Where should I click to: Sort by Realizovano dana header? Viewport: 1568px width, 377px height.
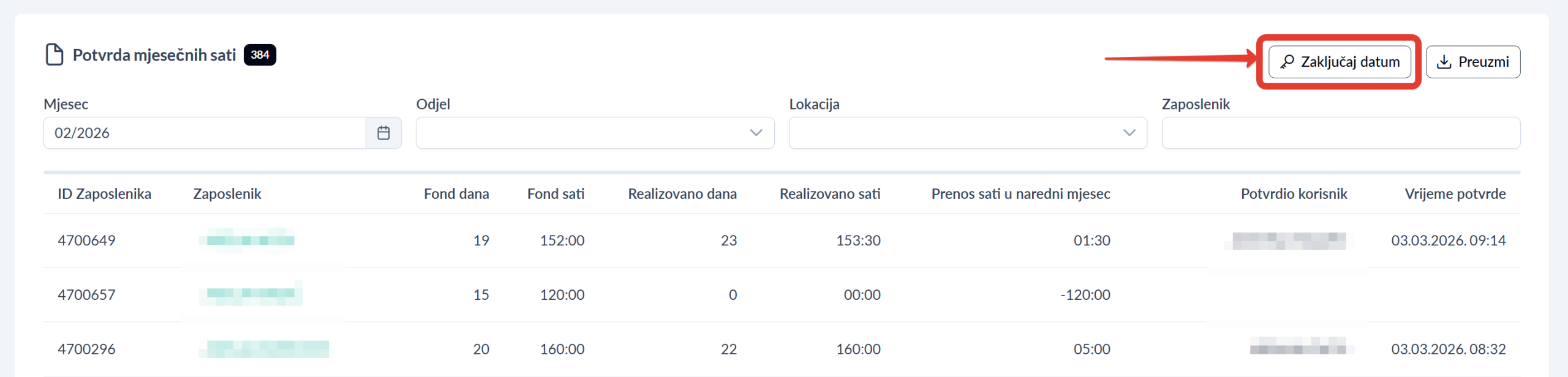tap(682, 194)
